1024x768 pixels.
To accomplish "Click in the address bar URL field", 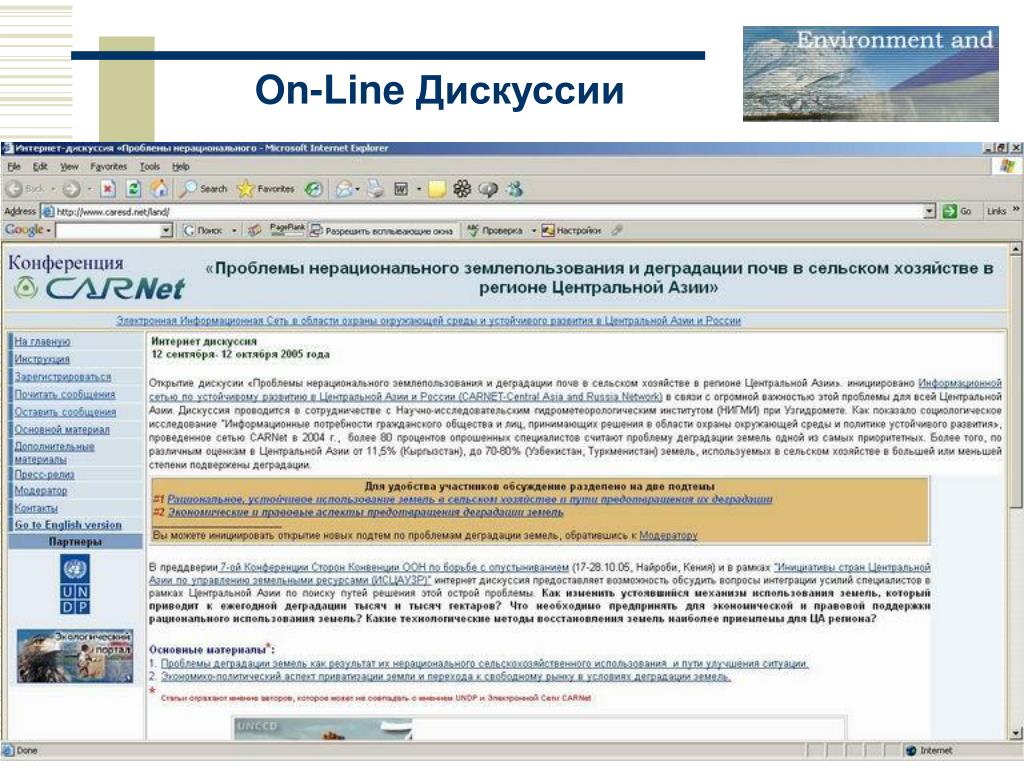I will point(483,212).
